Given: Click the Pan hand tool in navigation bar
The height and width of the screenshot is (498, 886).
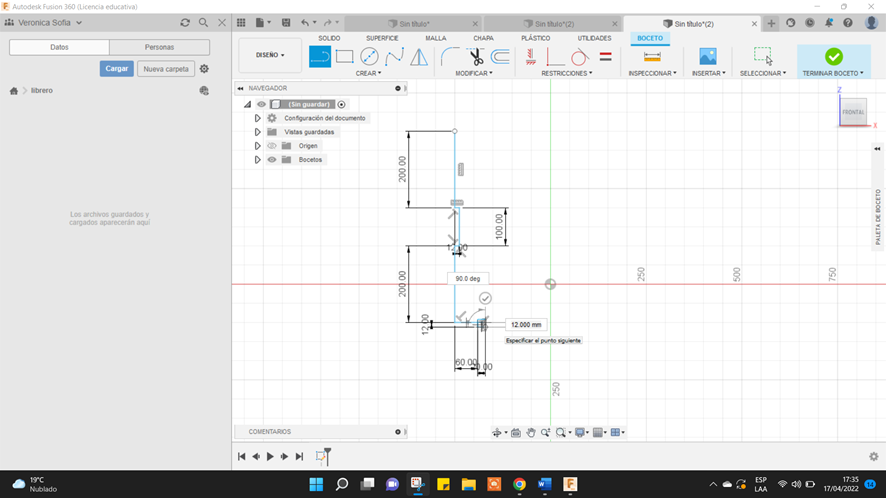Looking at the screenshot, I should (531, 432).
